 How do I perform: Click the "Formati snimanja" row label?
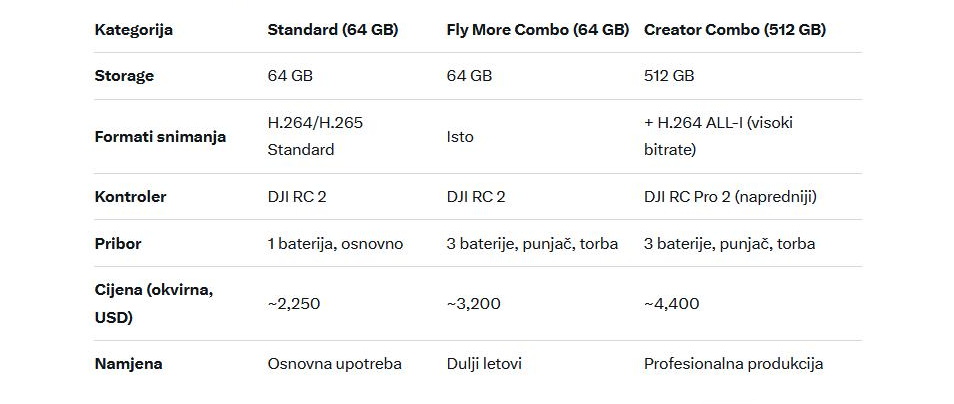(x=160, y=136)
